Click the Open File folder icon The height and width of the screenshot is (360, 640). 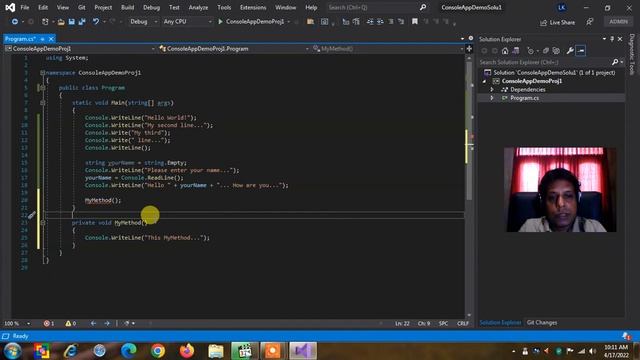point(61,22)
